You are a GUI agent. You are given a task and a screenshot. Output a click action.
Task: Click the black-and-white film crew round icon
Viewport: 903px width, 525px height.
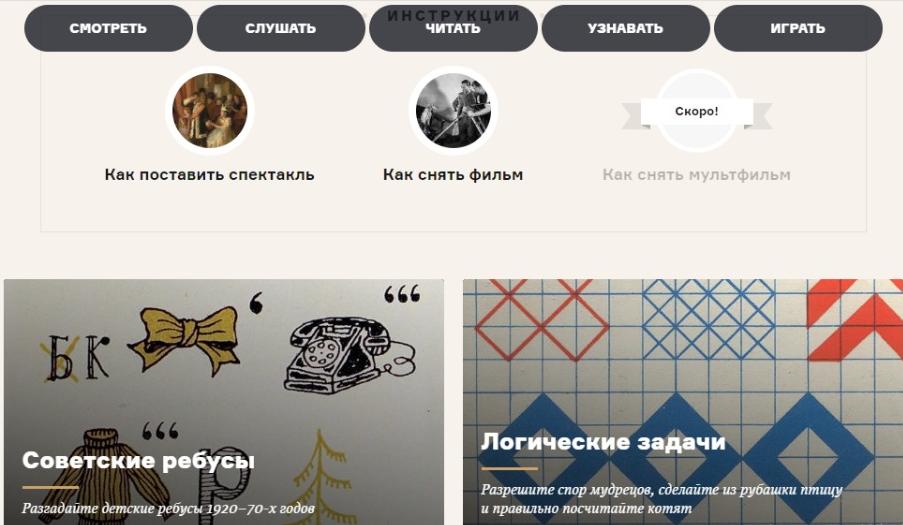(x=453, y=111)
